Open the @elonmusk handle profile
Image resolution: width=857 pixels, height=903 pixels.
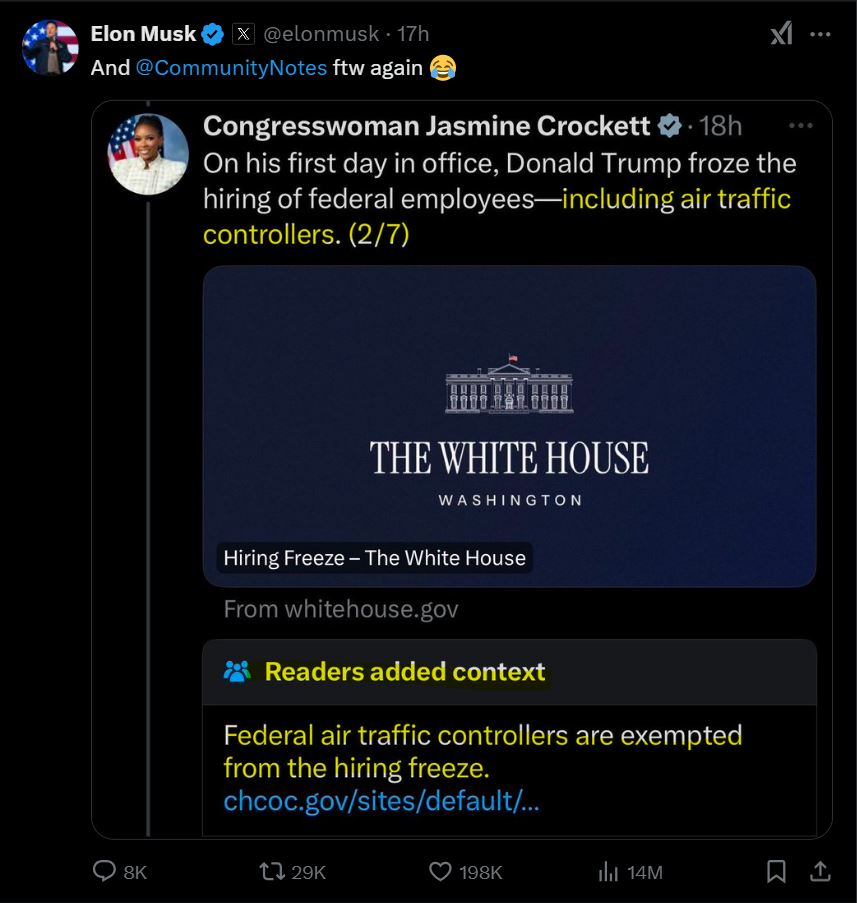(x=322, y=34)
